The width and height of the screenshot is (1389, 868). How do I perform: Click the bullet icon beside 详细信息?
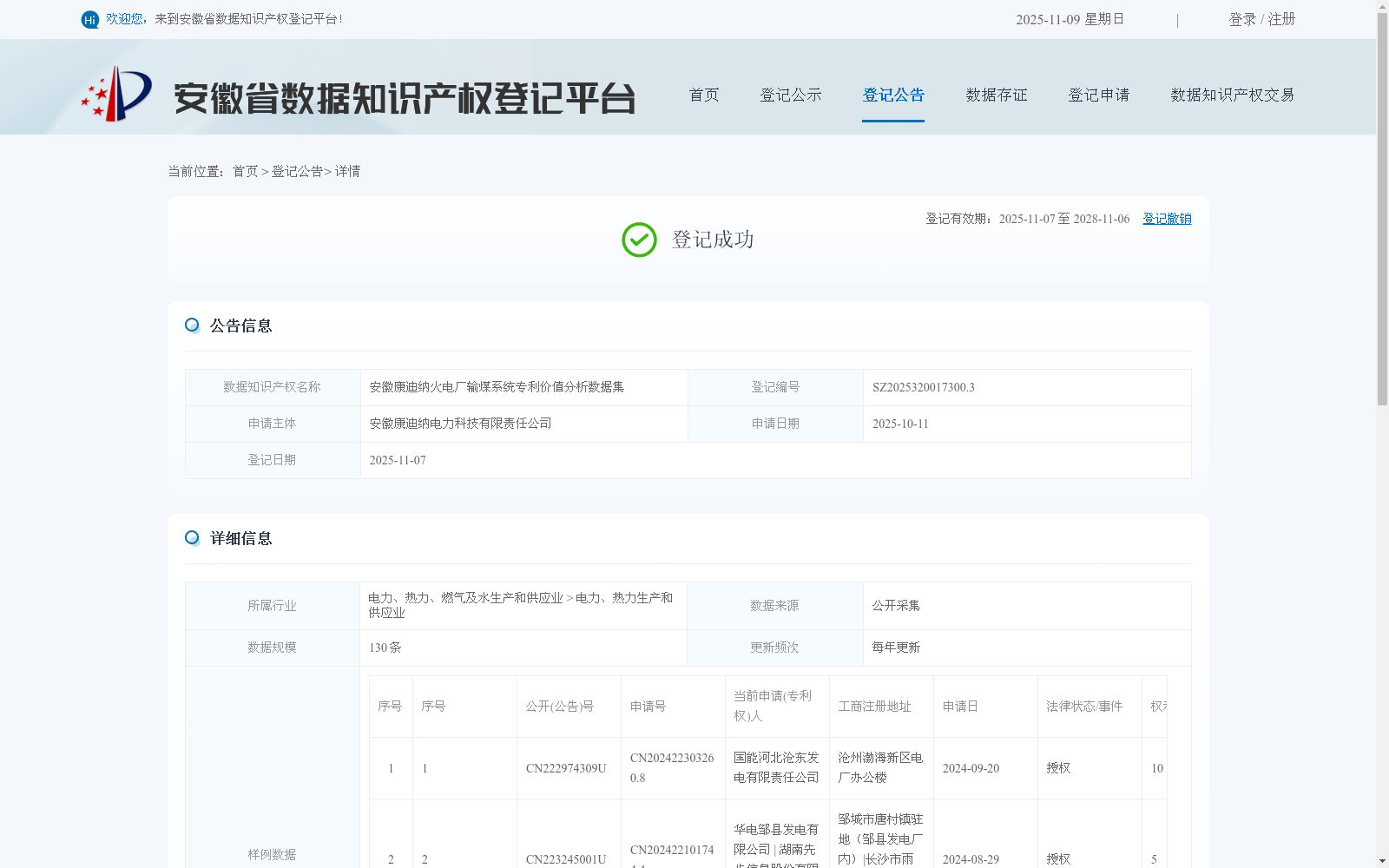pyautogui.click(x=192, y=538)
